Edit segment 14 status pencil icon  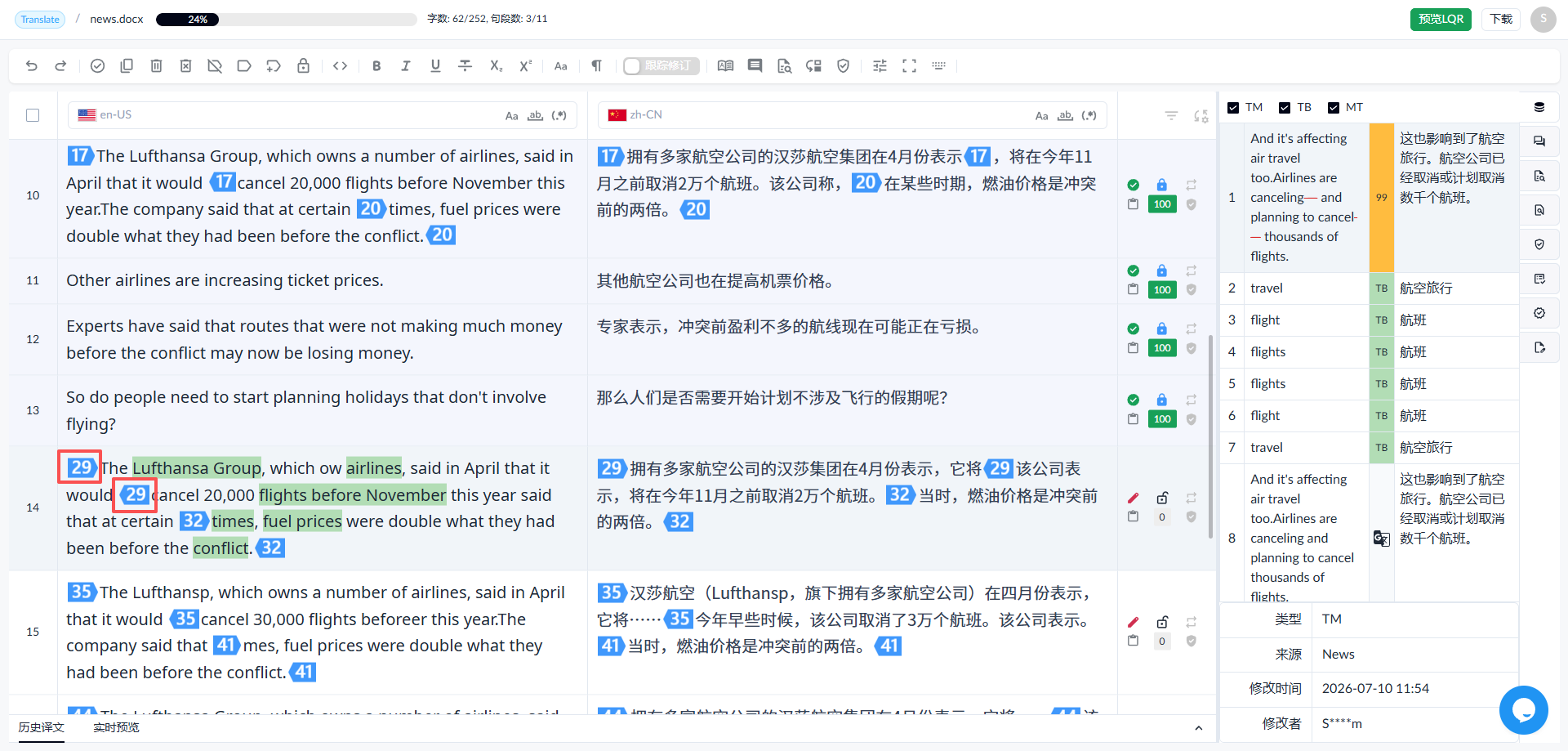pos(1133,498)
